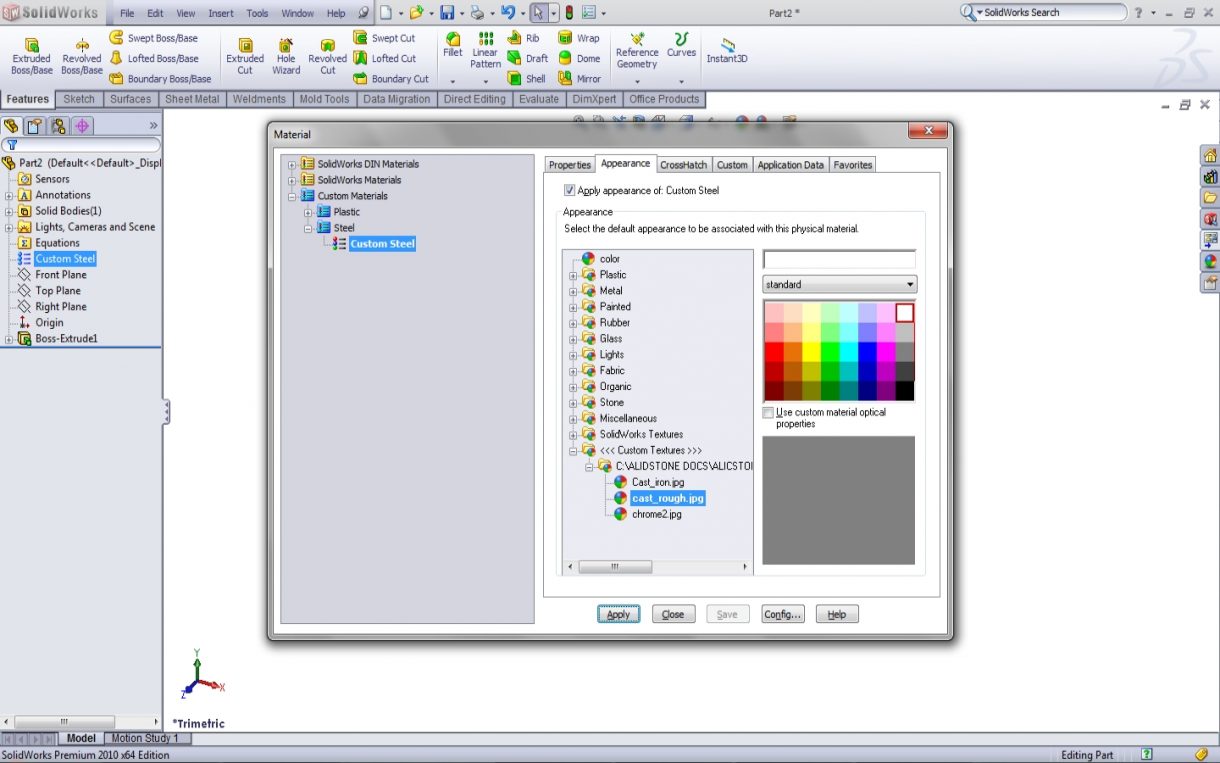Open the Favorites tab
The image size is (1220, 763).
coord(853,165)
